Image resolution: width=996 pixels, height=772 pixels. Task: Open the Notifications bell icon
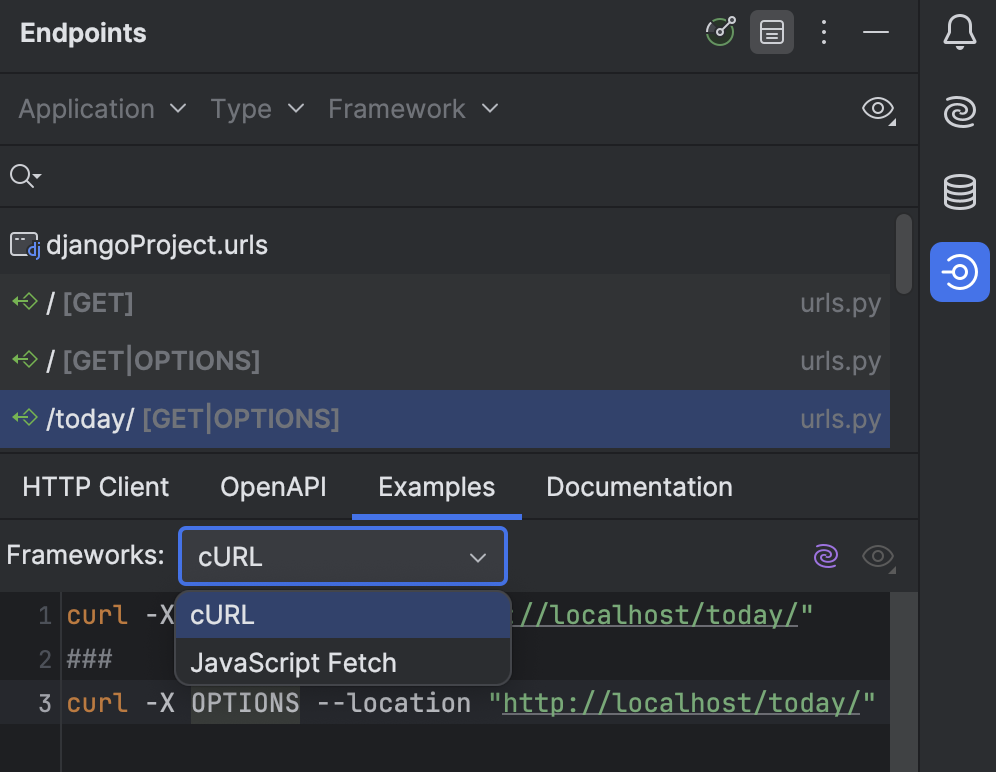pos(959,32)
